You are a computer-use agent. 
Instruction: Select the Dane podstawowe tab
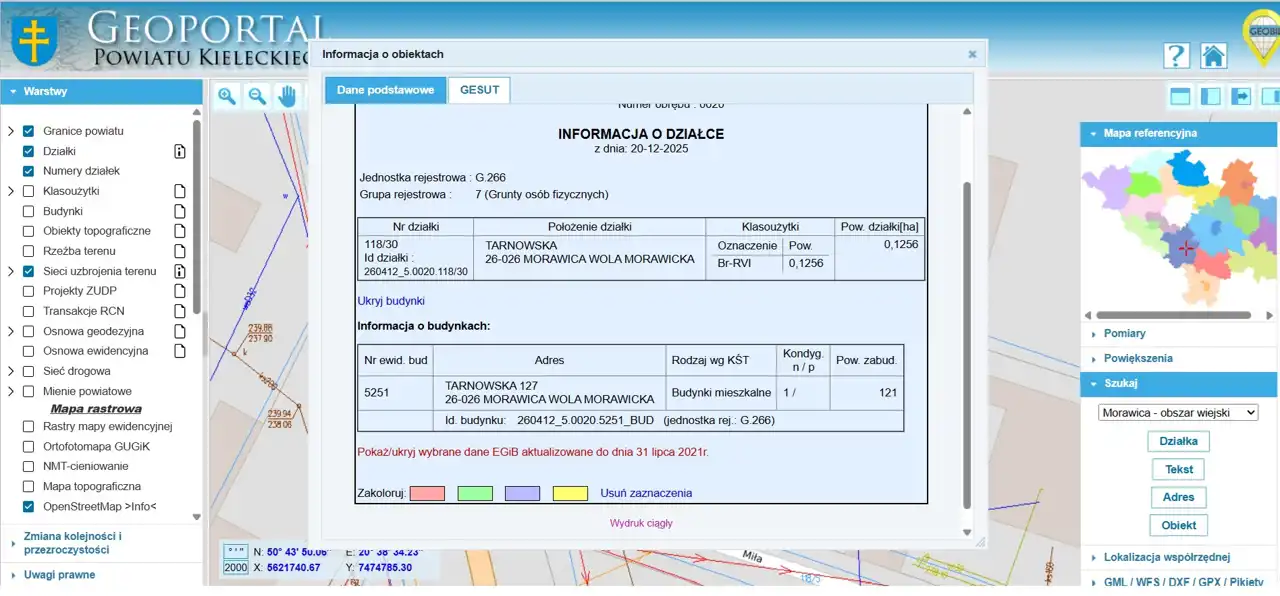pyautogui.click(x=385, y=90)
